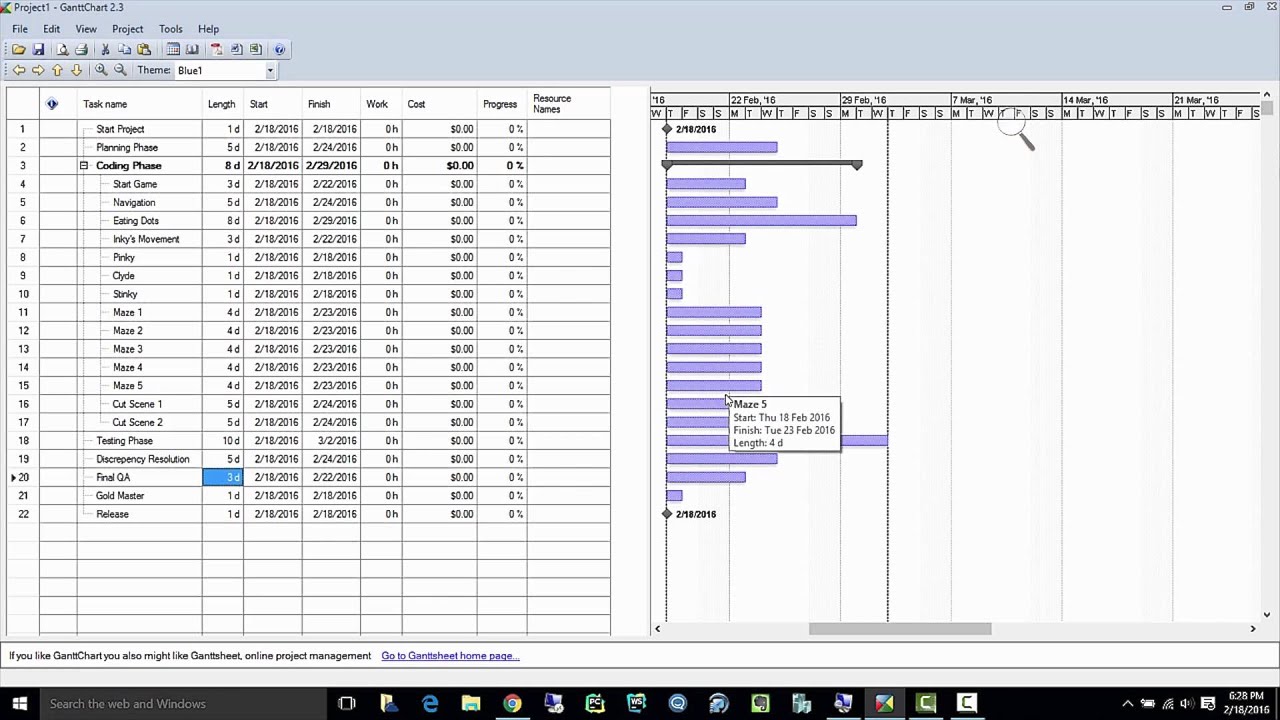Screen dimensions: 1280x720
Task: Zoom out with the magnifier minus icon
Action: tap(120, 70)
